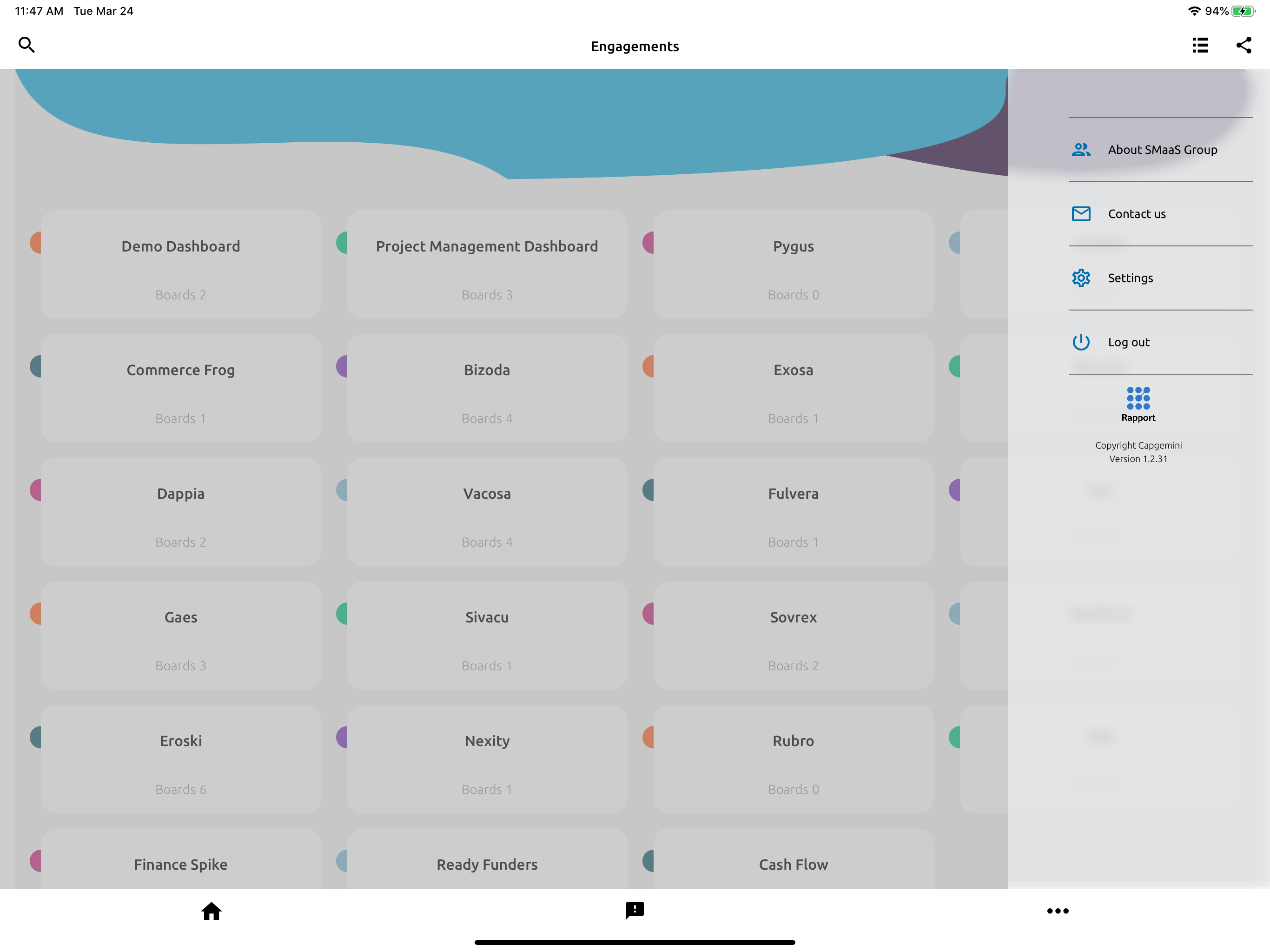Open the Pygus engagement card

coord(794,264)
